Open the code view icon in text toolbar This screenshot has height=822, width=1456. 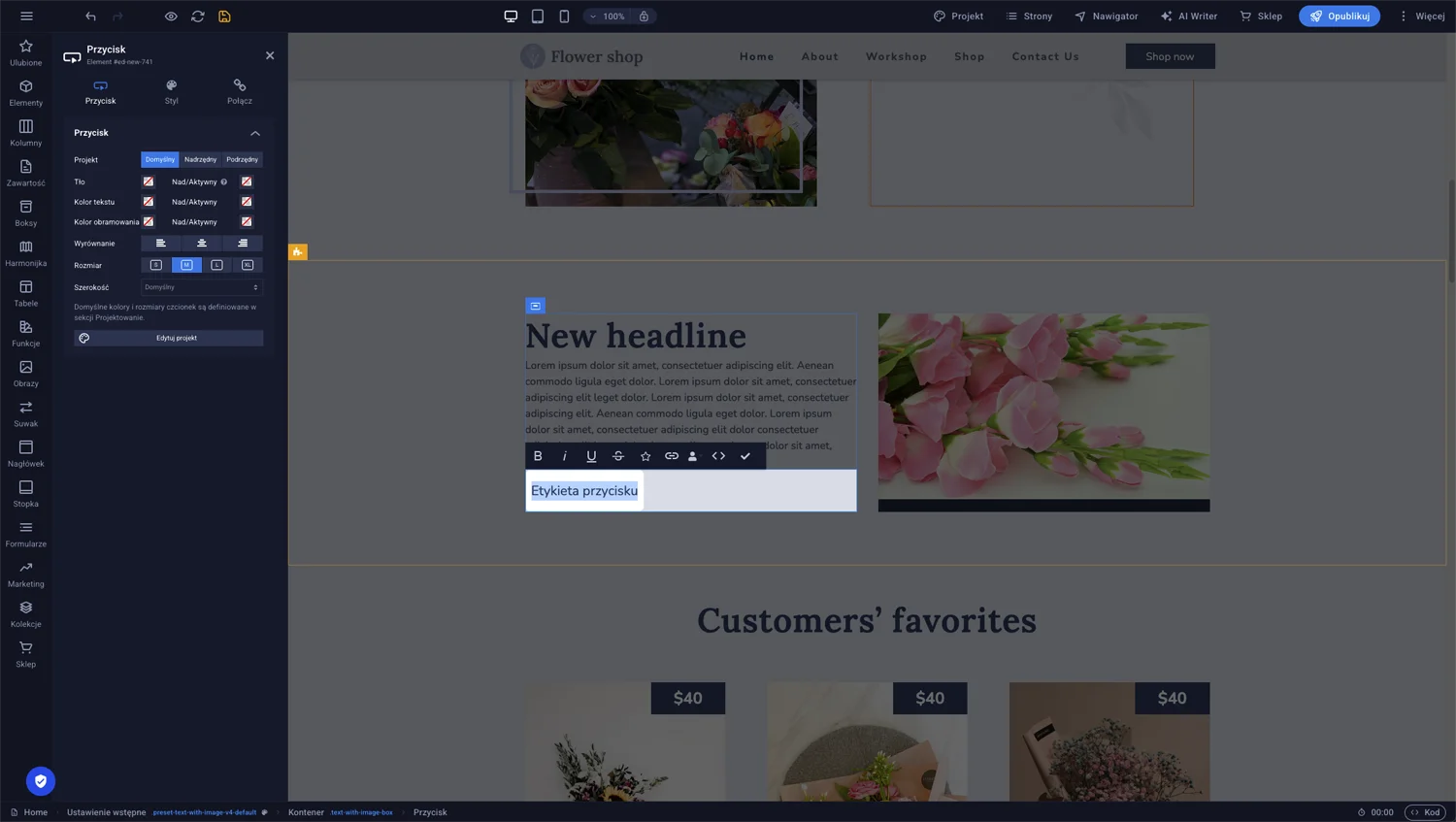tap(718, 456)
